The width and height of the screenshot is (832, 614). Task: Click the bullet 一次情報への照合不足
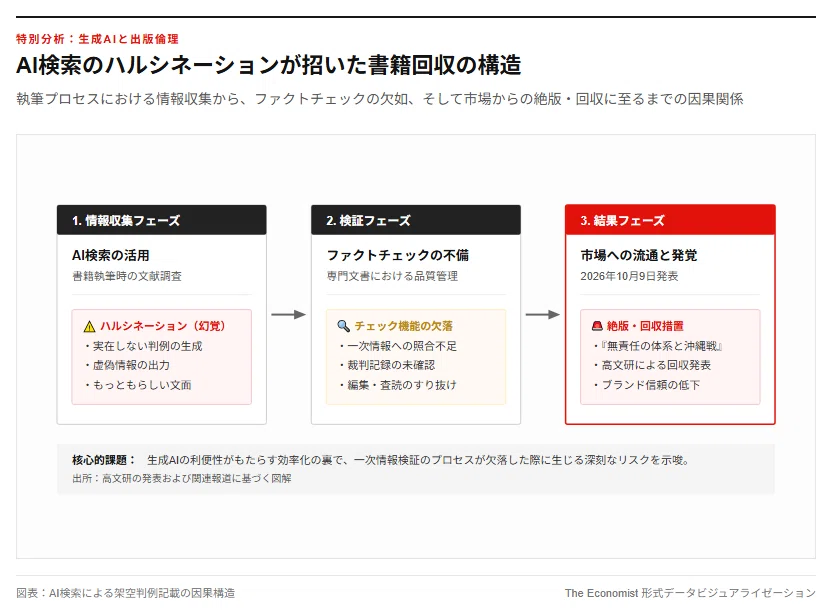click(x=397, y=346)
